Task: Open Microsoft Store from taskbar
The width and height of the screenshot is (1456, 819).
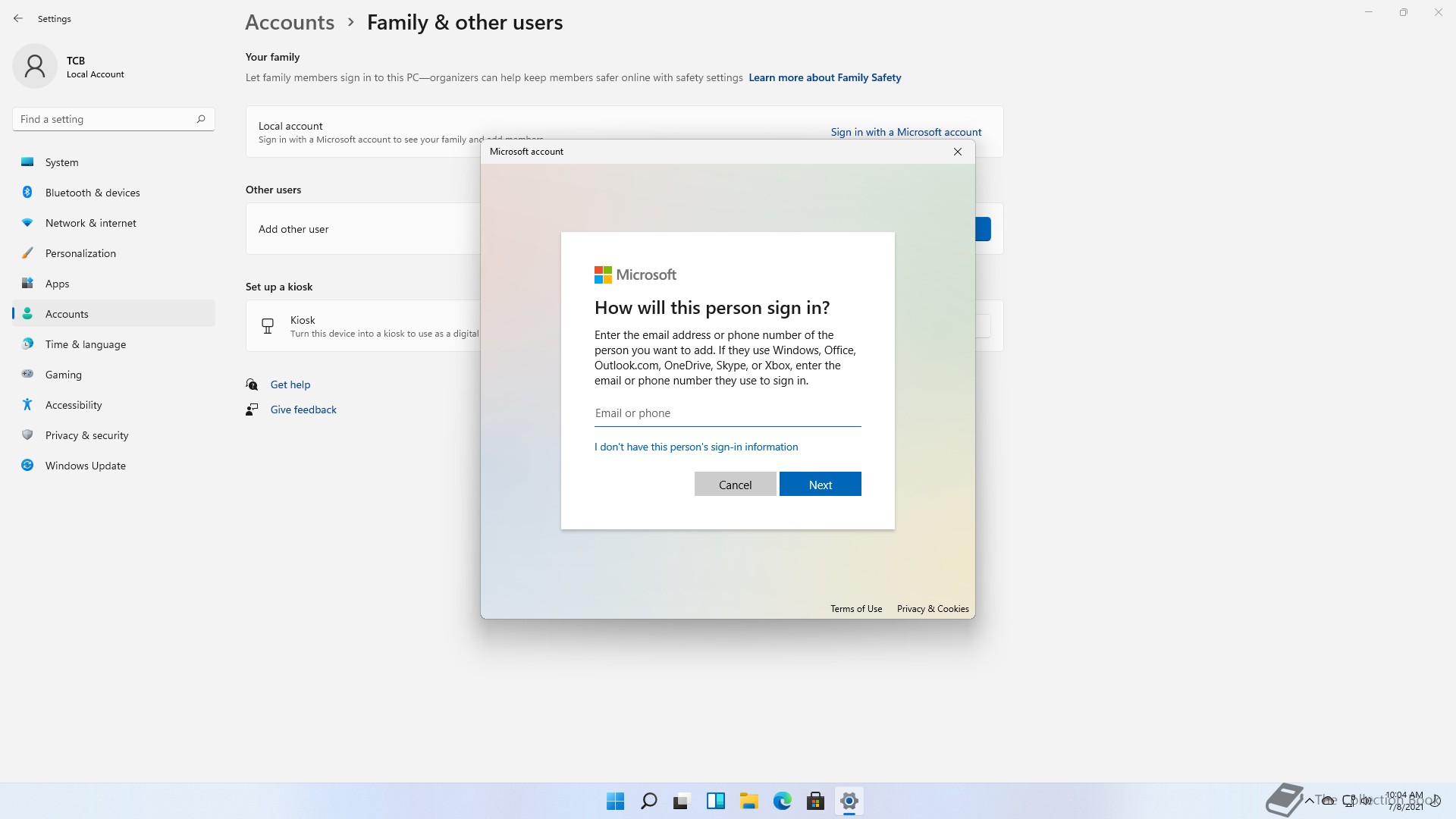Action: pyautogui.click(x=815, y=801)
